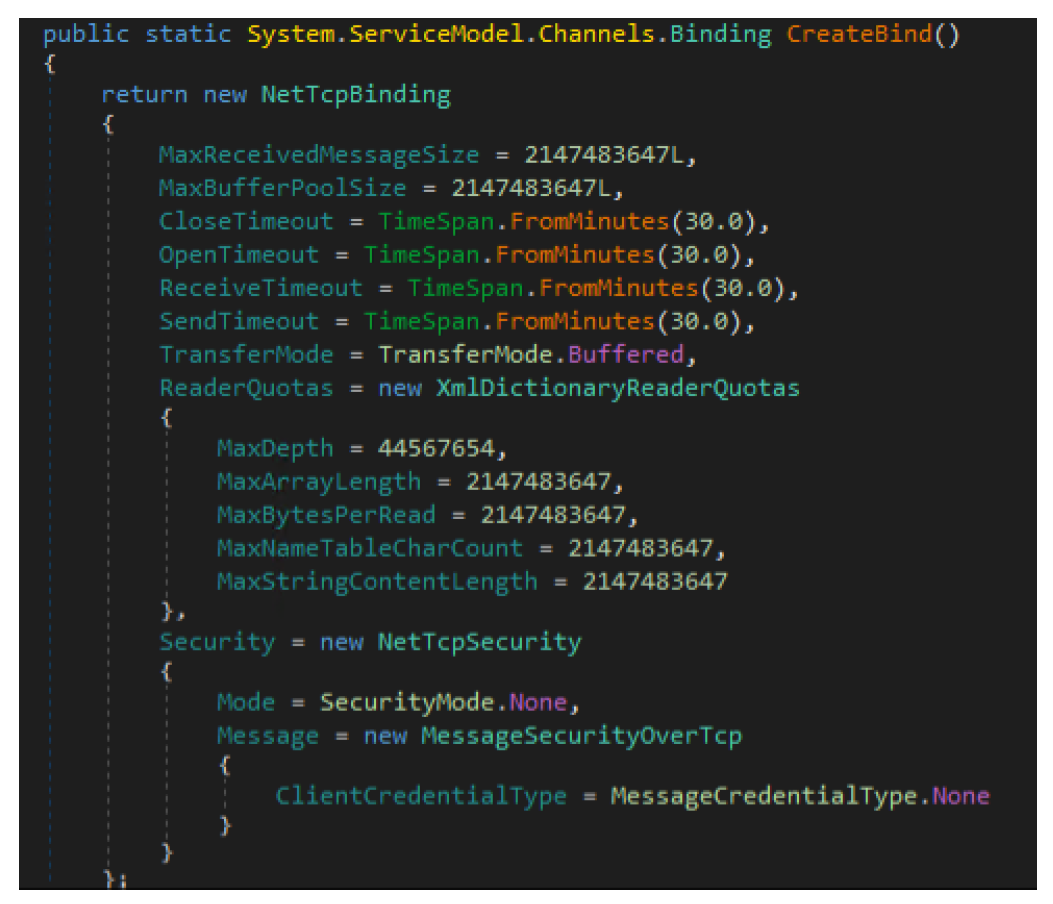Viewport: 1053px width, 904px height.
Task: Click the XmlDictionaryReaderQuotas type name
Action: pyautogui.click(x=617, y=387)
